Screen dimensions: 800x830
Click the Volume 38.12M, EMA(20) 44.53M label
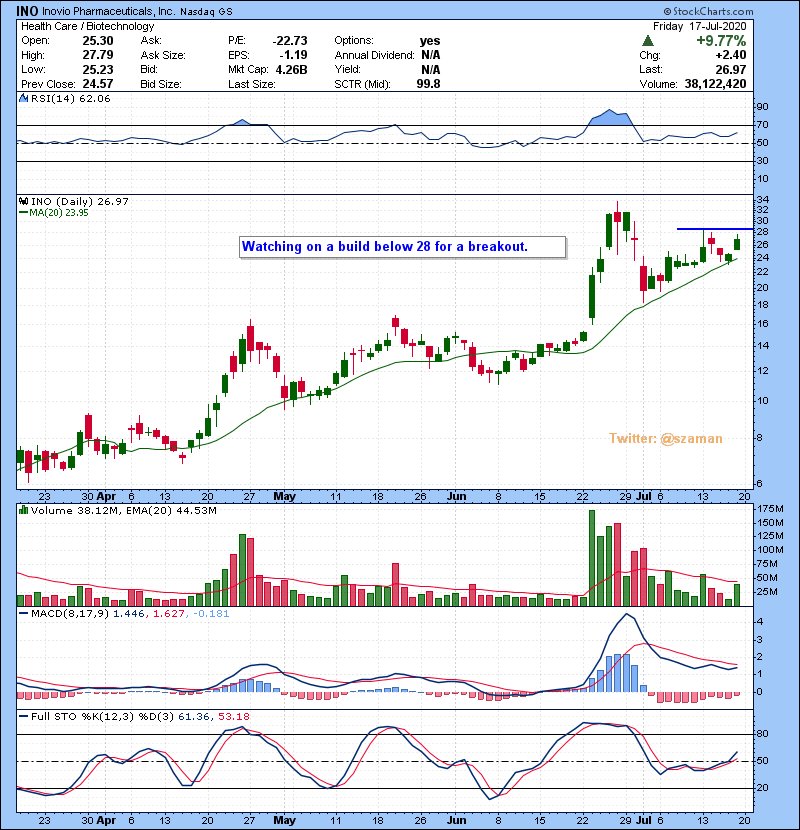point(123,511)
